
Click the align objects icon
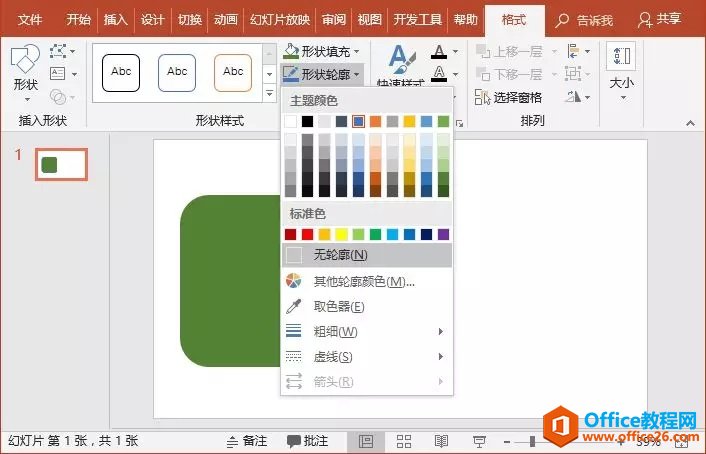click(573, 51)
